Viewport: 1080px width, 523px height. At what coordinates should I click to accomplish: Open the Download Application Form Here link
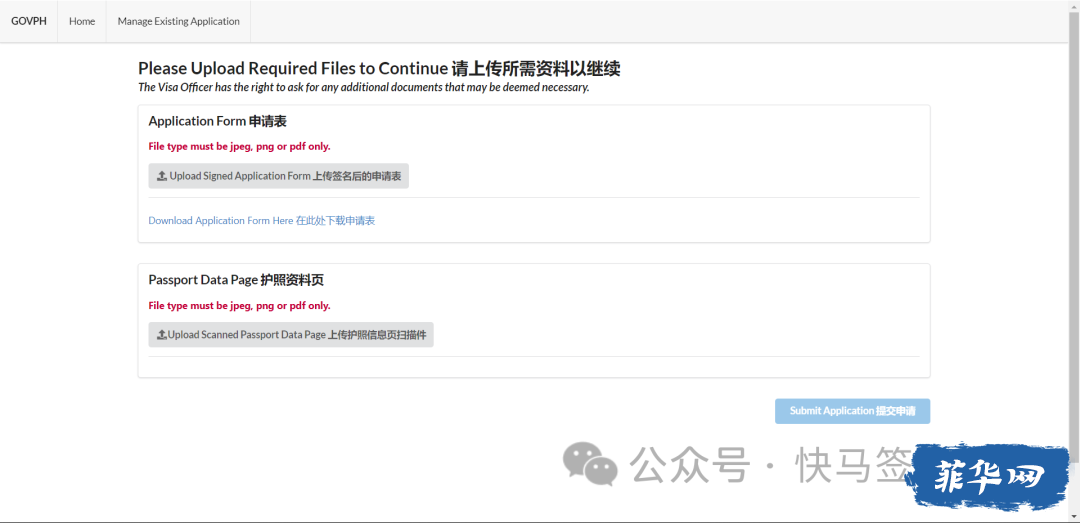[262, 221]
